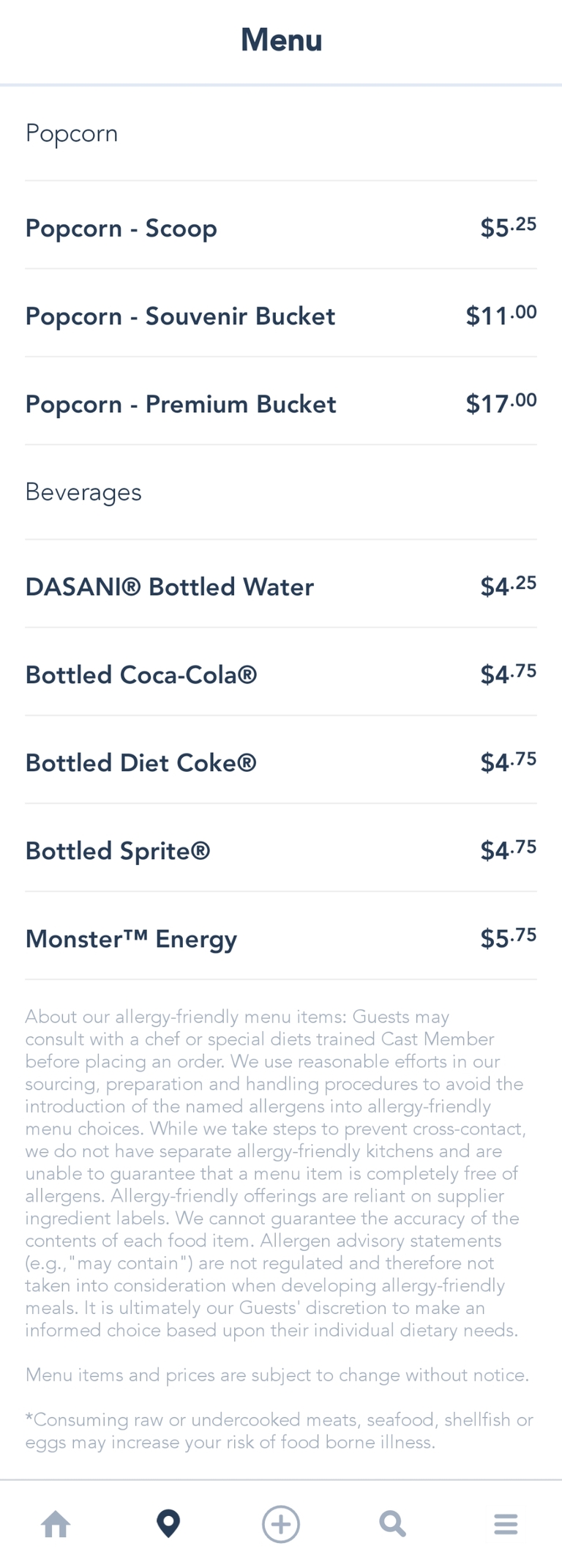Pick Bottled Coca-Cola from beverages
The height and width of the screenshot is (1568, 562).
pyautogui.click(x=141, y=675)
